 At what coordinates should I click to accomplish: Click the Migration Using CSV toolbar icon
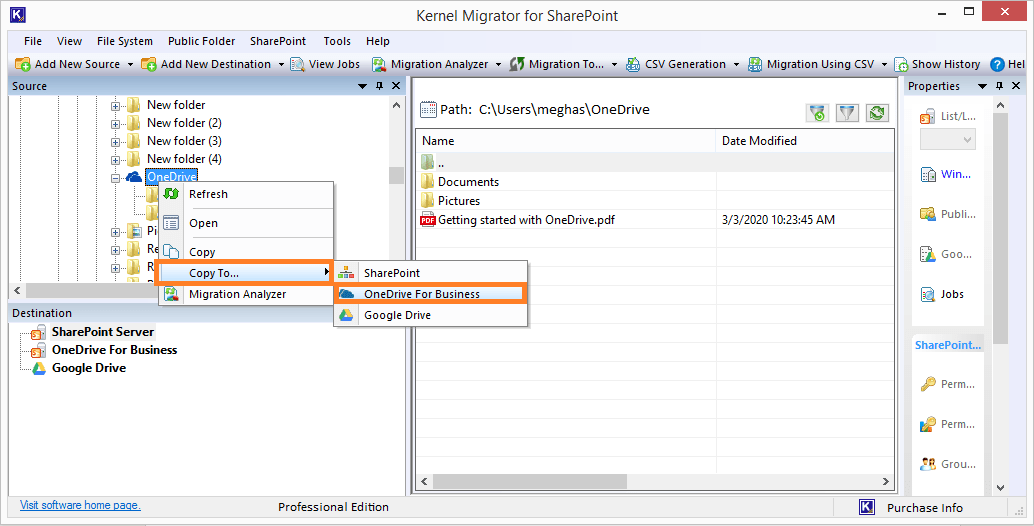(755, 65)
